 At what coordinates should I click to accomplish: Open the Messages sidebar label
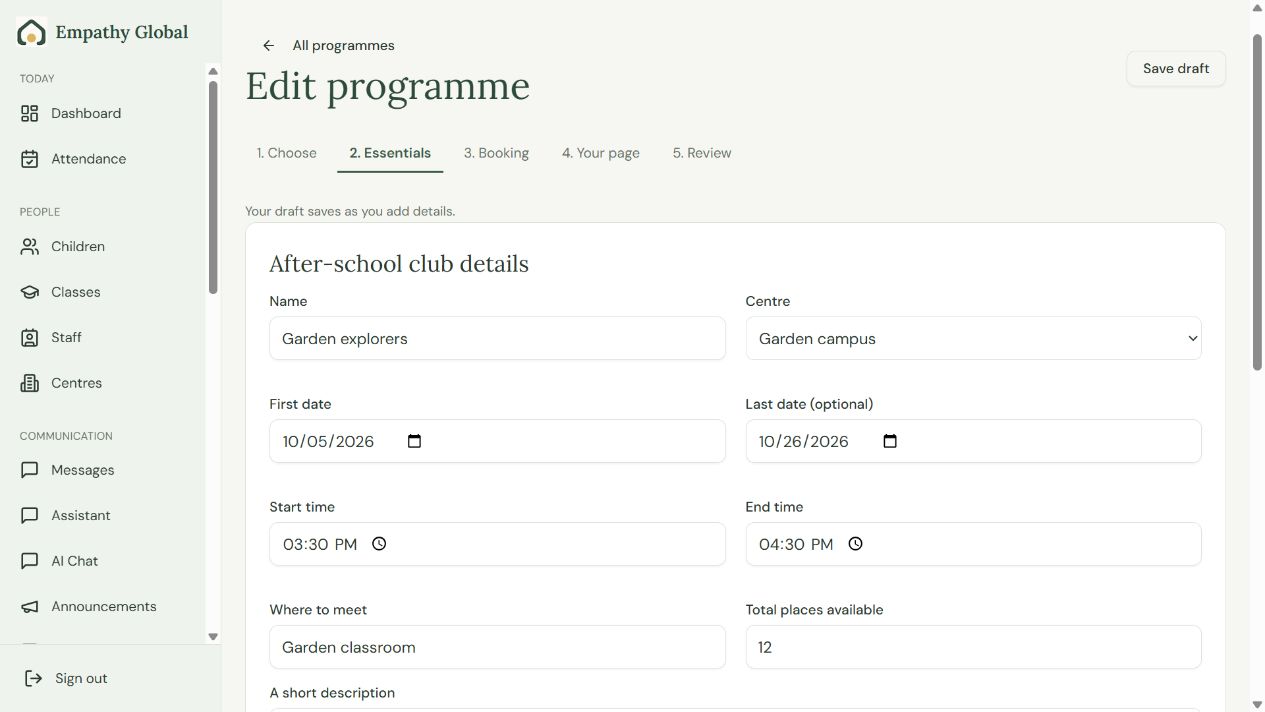tap(83, 470)
